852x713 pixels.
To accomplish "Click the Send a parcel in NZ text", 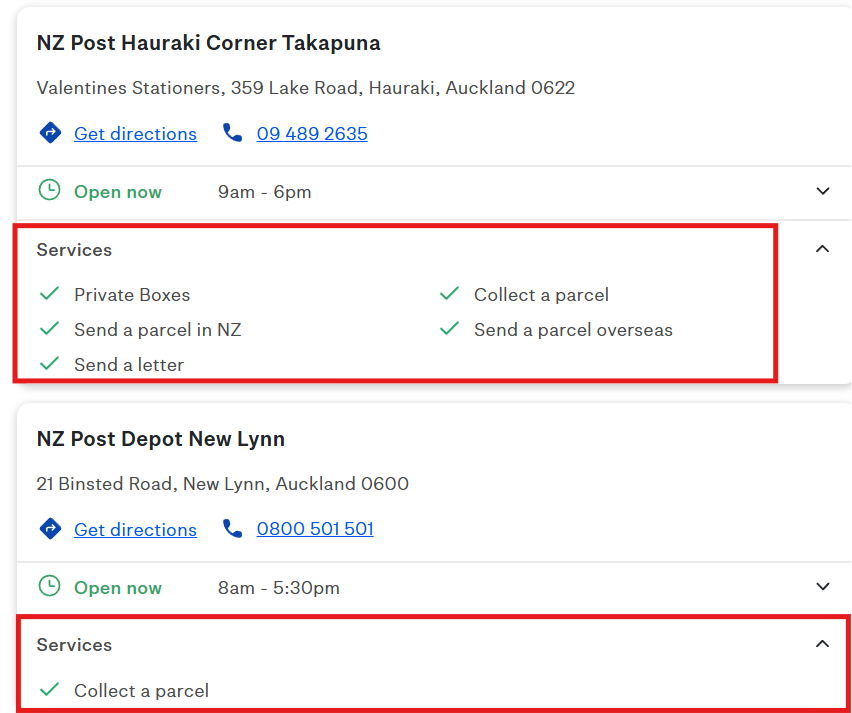I will click(x=158, y=330).
